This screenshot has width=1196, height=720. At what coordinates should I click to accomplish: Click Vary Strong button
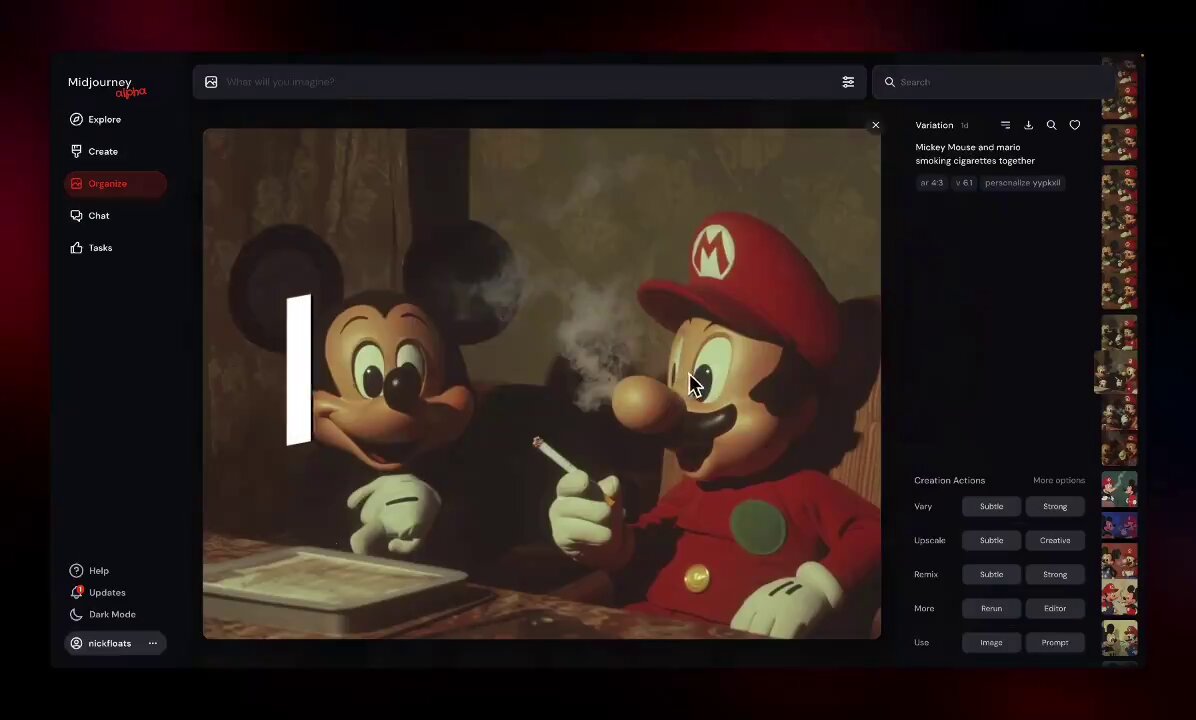pyautogui.click(x=1055, y=506)
